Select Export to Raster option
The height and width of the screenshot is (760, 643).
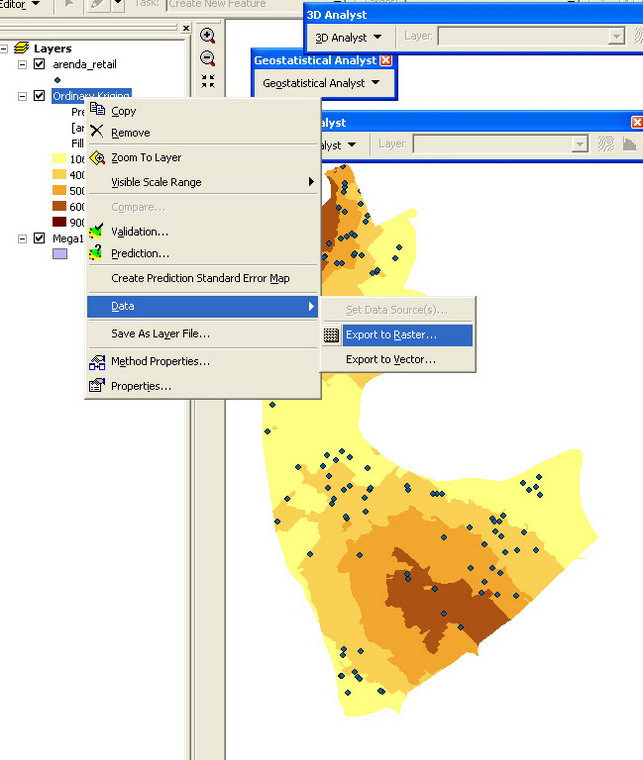391,336
